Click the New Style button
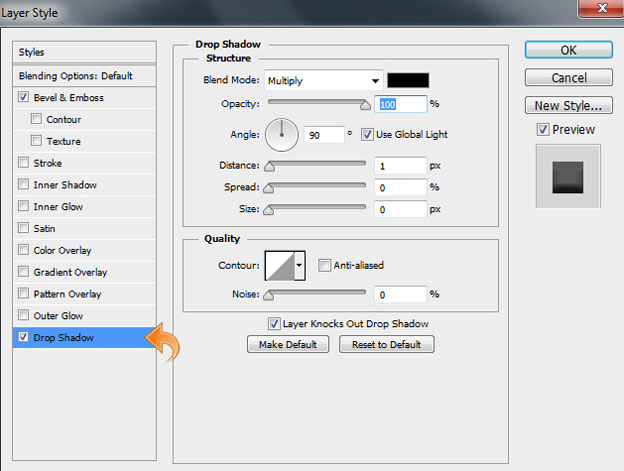This screenshot has height=471, width=624. [568, 106]
